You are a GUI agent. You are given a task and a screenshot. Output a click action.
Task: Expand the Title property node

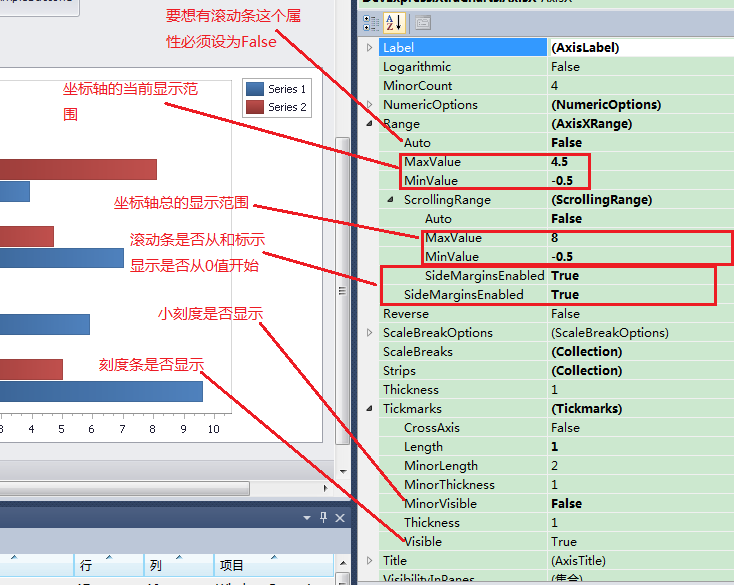369,560
